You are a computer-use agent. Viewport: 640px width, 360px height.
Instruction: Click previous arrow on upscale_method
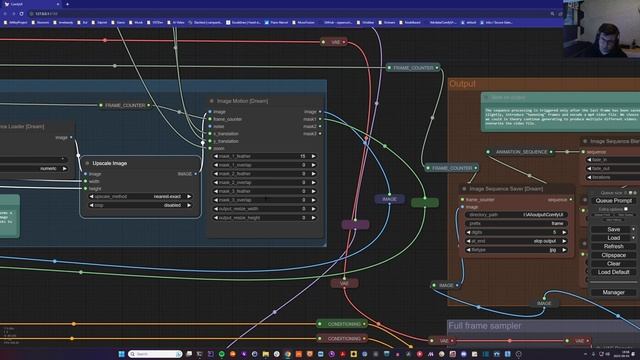point(91,196)
